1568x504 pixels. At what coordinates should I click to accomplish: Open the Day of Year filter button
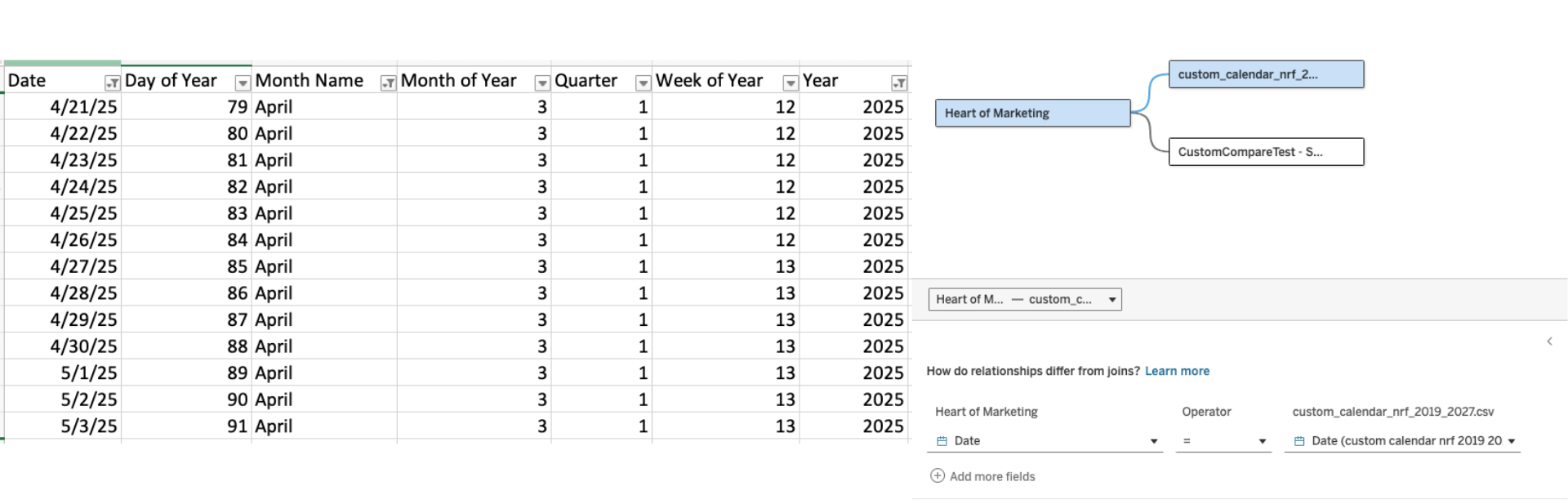242,83
